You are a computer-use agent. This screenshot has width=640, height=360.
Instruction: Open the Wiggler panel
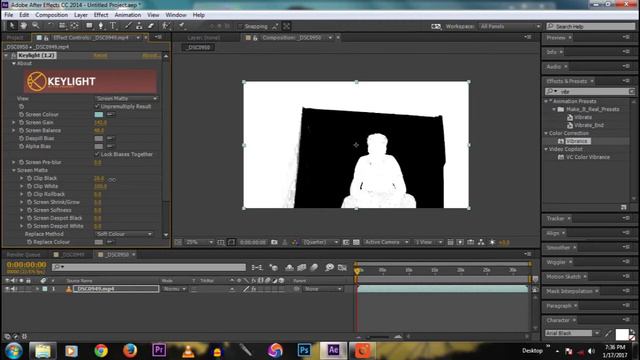pos(556,262)
